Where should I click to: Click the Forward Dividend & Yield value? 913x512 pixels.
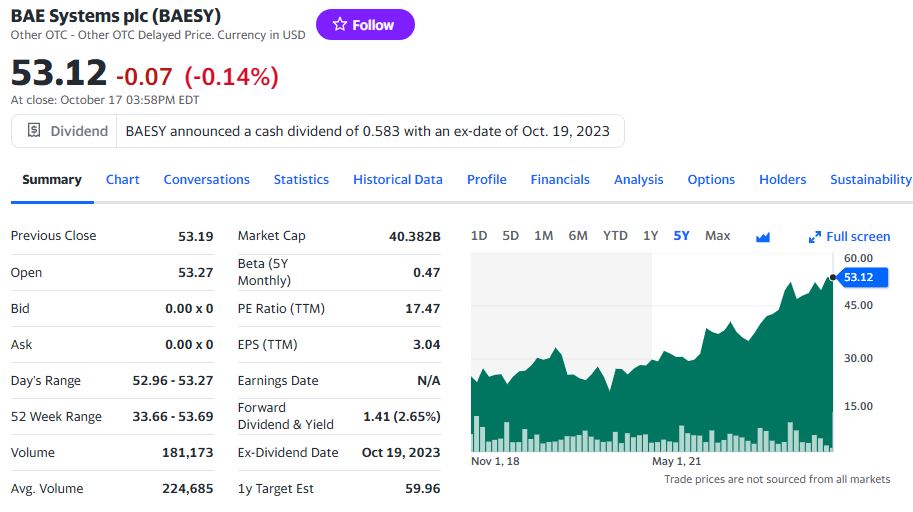(402, 417)
